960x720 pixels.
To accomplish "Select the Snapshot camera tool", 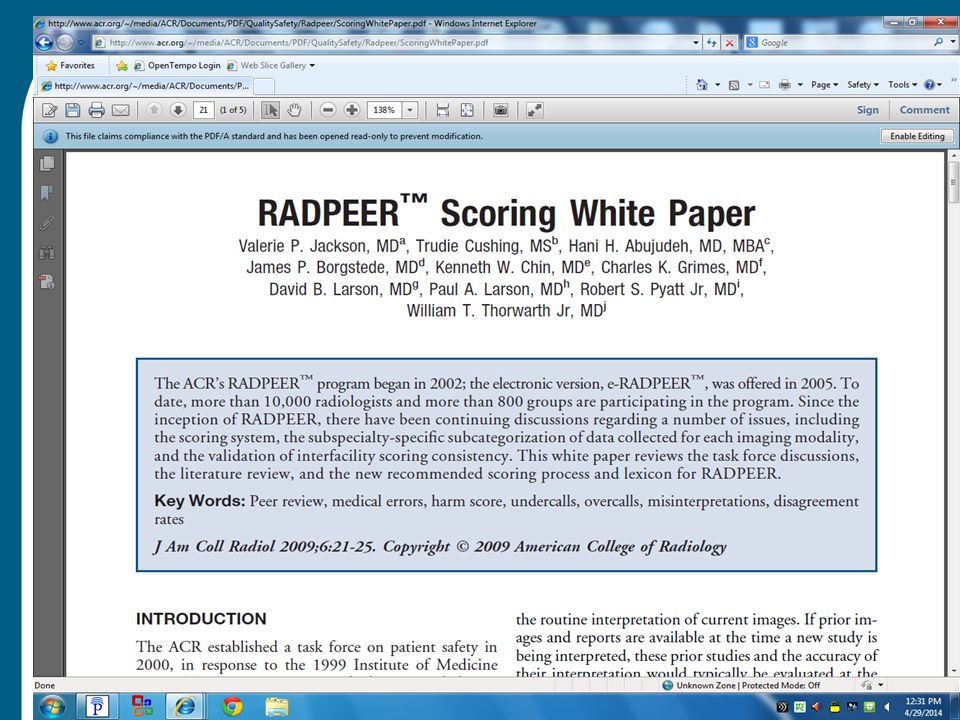I will pyautogui.click(x=501, y=110).
